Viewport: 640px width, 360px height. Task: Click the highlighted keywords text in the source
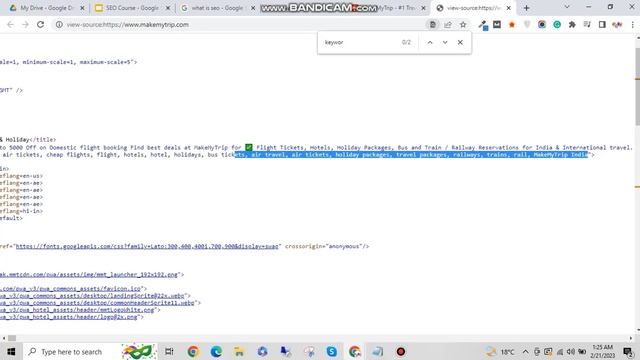(411, 155)
